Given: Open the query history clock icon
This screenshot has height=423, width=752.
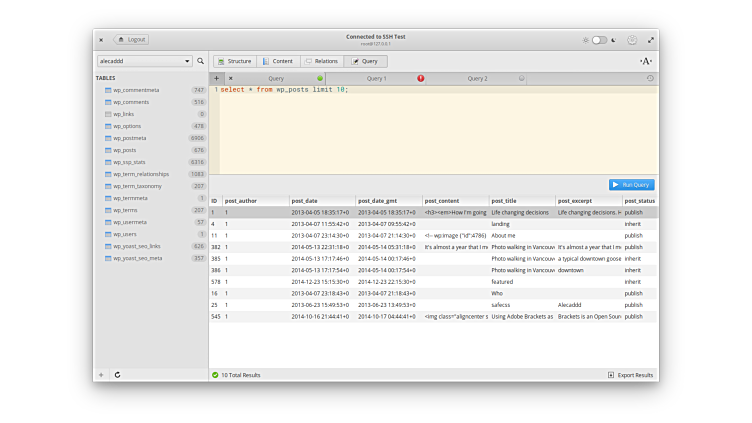Looking at the screenshot, I should (x=650, y=78).
